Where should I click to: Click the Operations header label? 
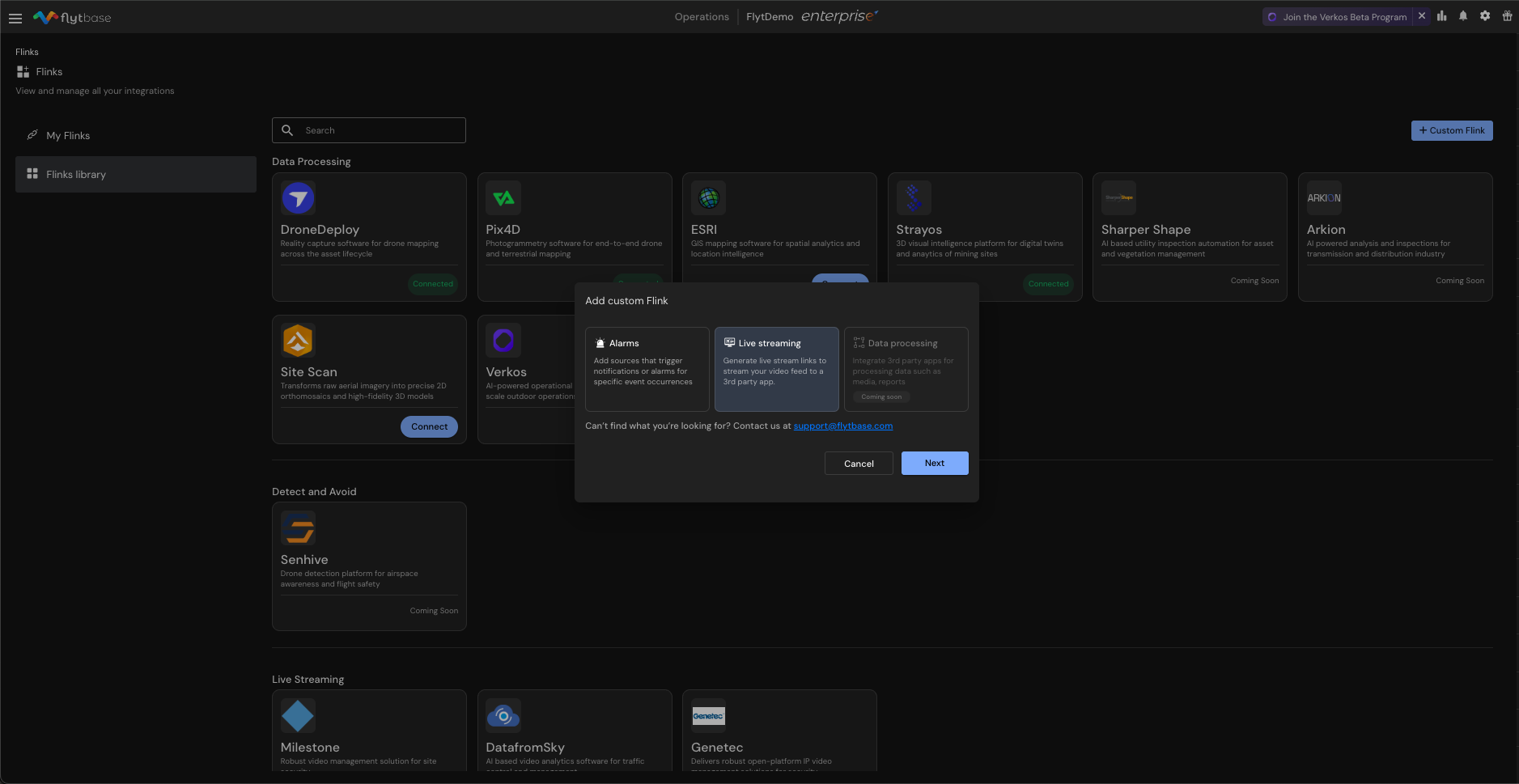click(x=702, y=17)
